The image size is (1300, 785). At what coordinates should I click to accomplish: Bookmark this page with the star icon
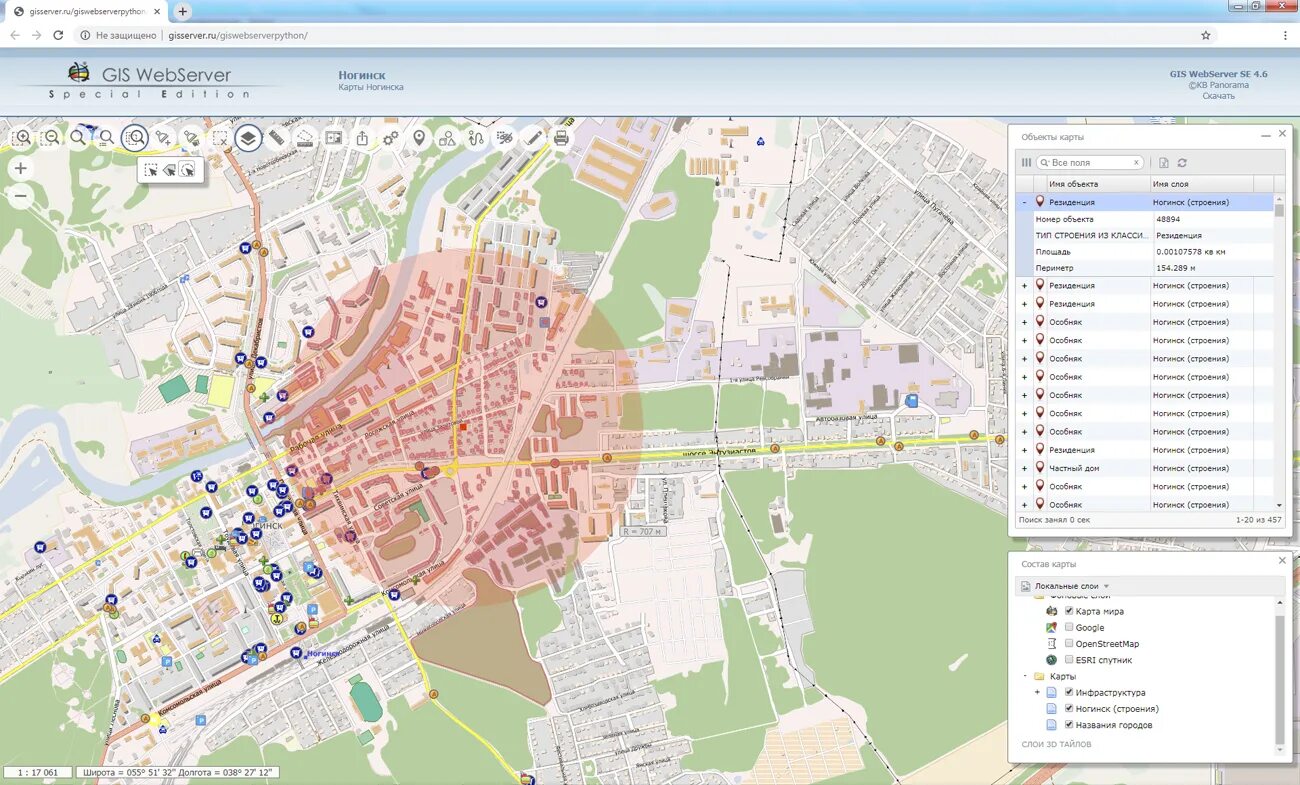point(1206,35)
